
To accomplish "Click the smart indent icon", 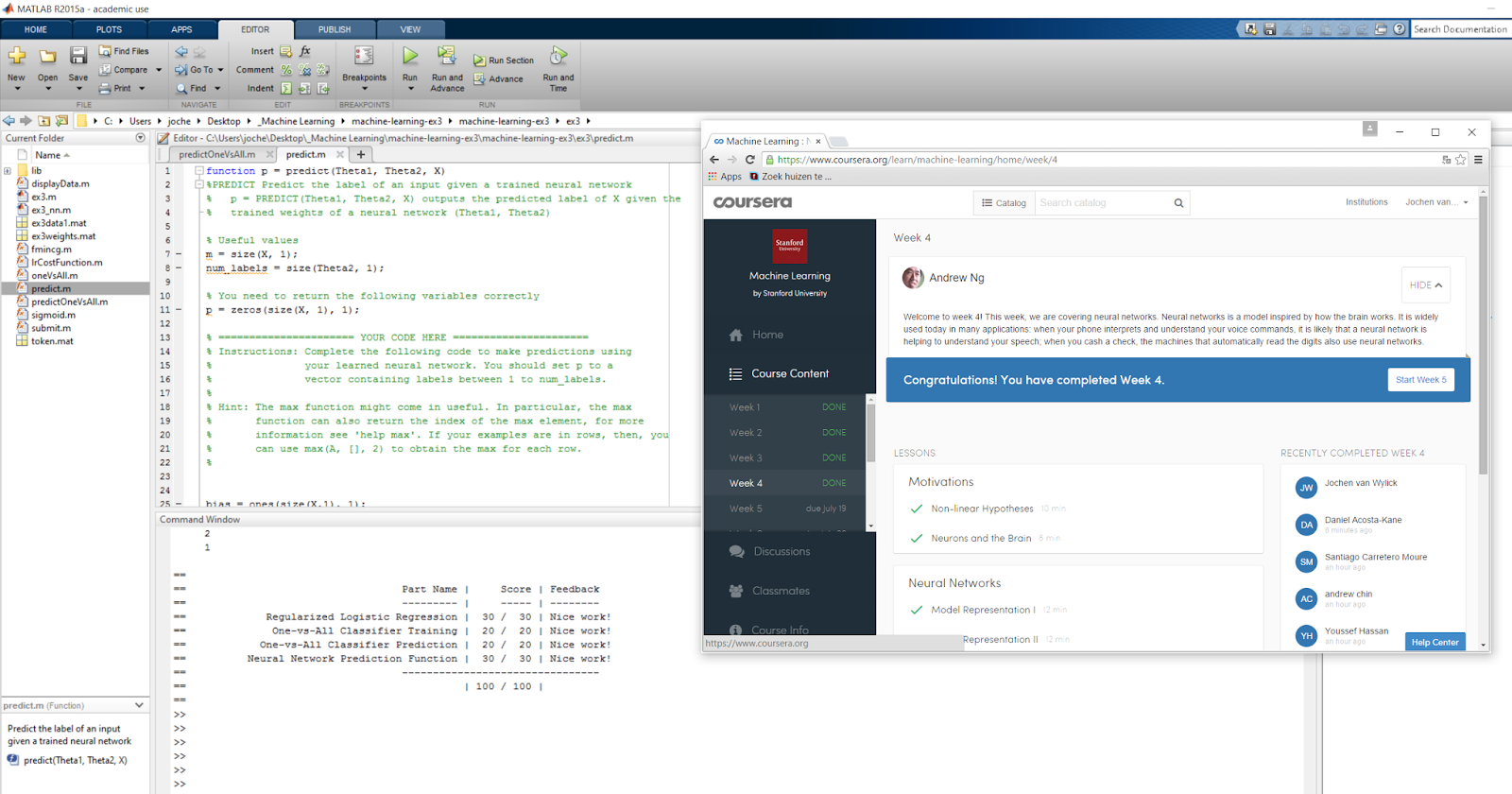I will 285,89.
